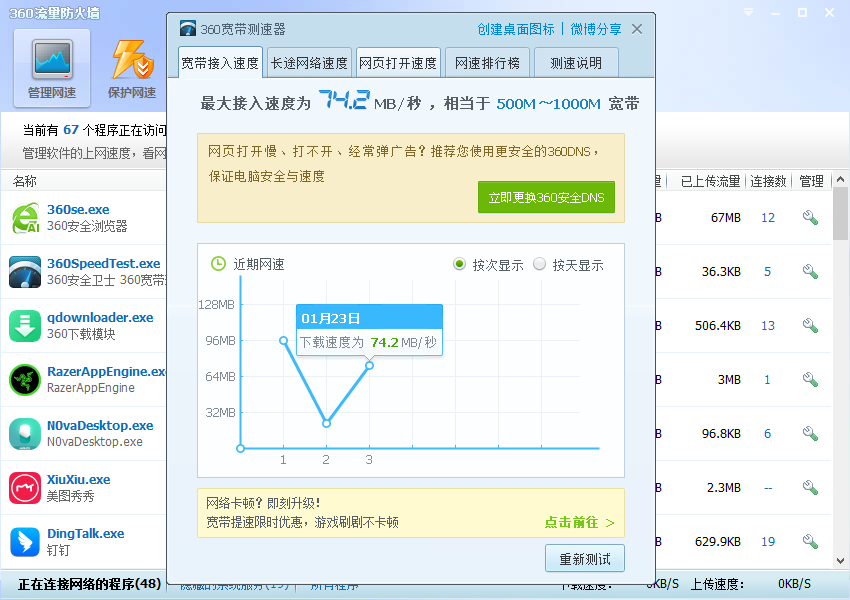Screen dimensions: 850x600
Task: Open manage wrench for 360SpeedTest.exe row
Action: pos(810,272)
